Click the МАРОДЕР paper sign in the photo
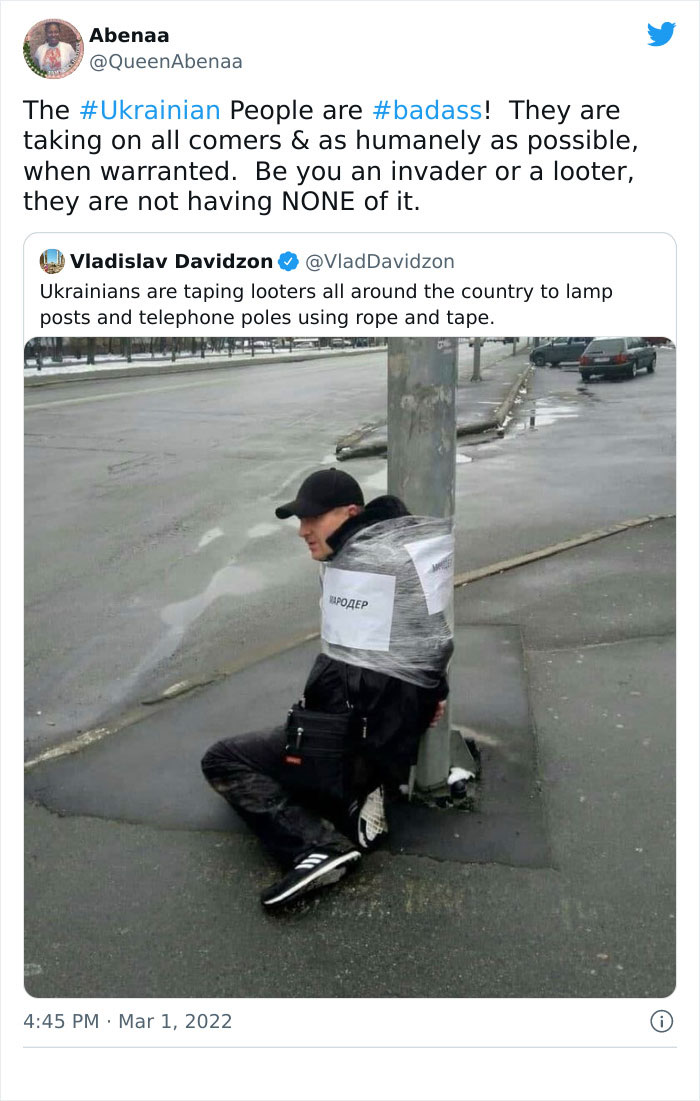The image size is (700, 1101). point(358,608)
